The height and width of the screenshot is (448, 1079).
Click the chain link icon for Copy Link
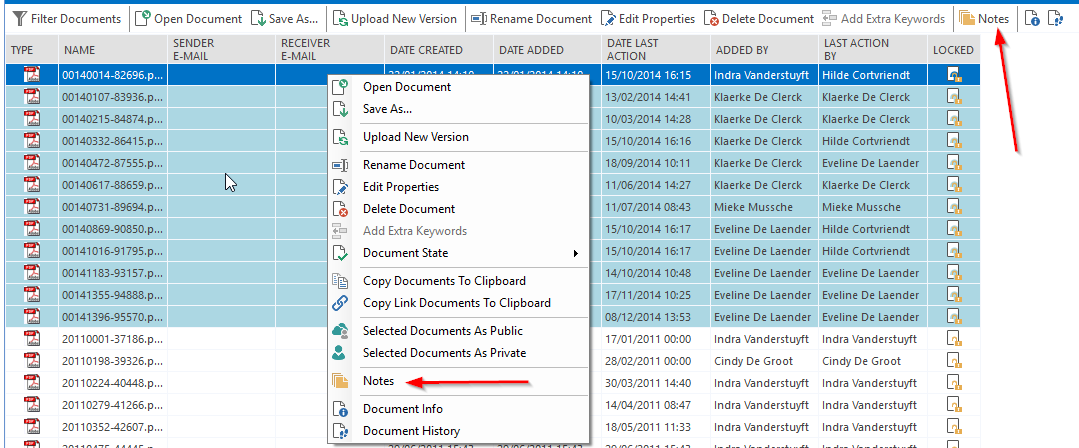coord(340,303)
